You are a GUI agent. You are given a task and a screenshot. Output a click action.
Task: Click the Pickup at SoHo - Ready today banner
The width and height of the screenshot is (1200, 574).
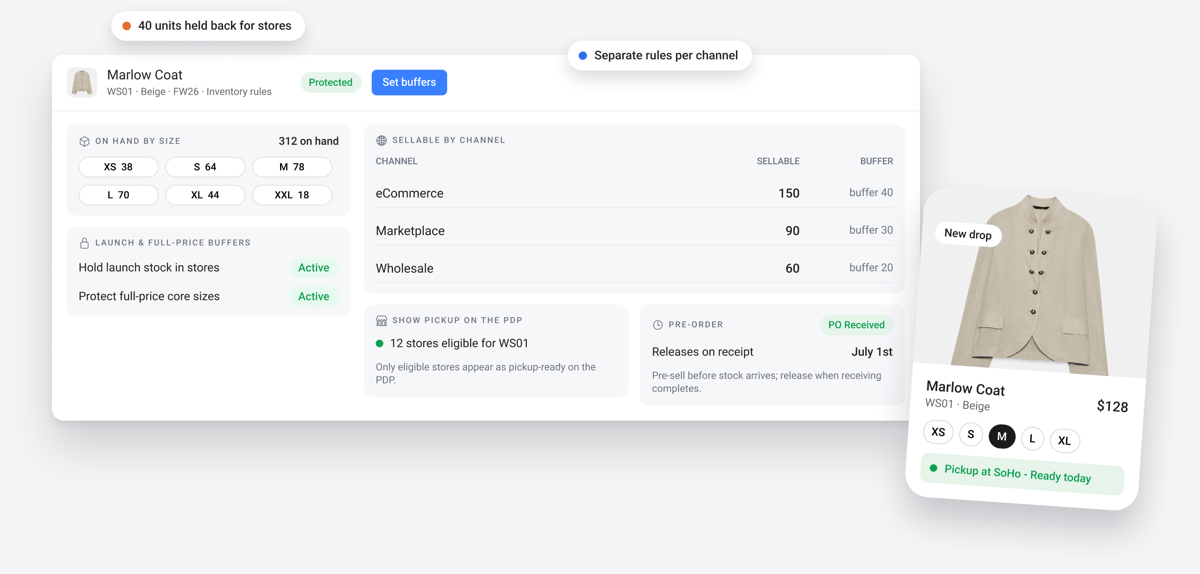pyautogui.click(x=1022, y=473)
